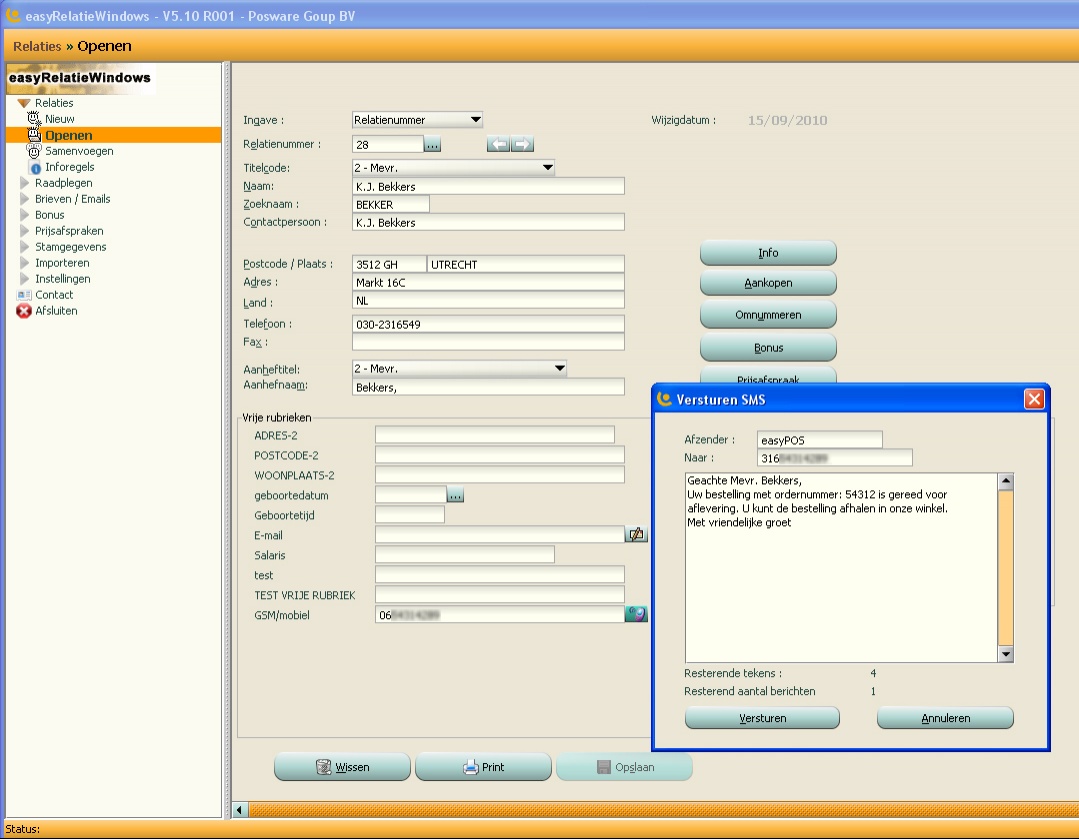Open the geboortedatum date picker button

455,495
